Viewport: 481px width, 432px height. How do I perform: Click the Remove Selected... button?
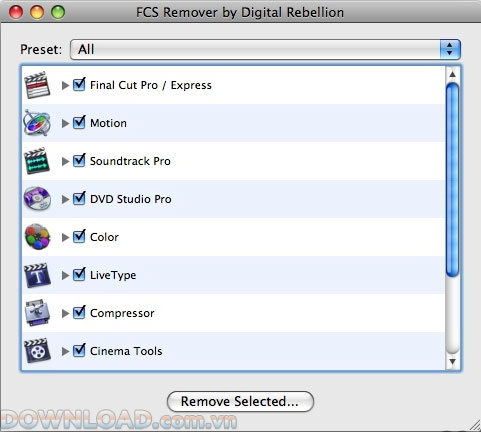[x=240, y=401]
